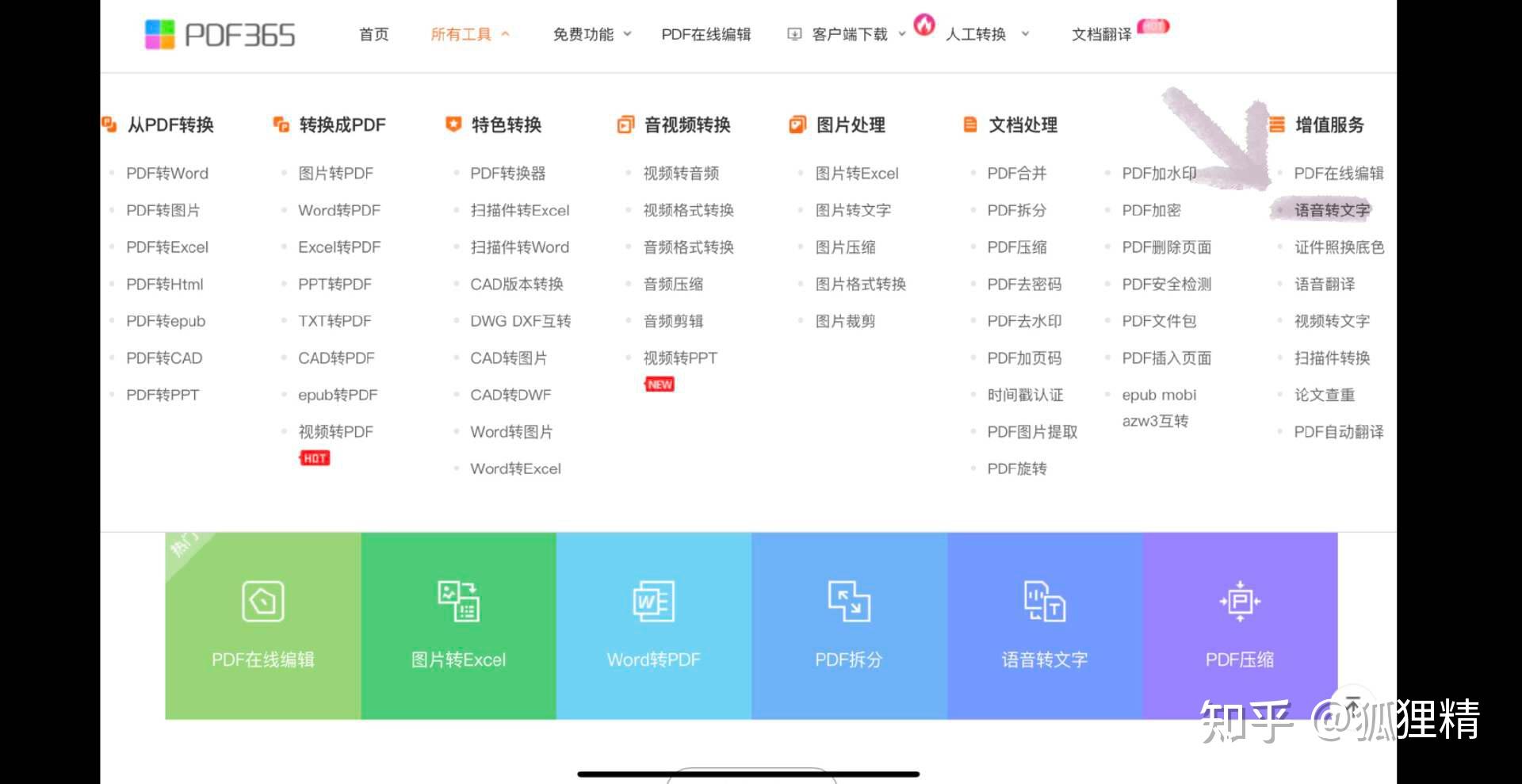Open the 免费功能 menu

point(583,34)
